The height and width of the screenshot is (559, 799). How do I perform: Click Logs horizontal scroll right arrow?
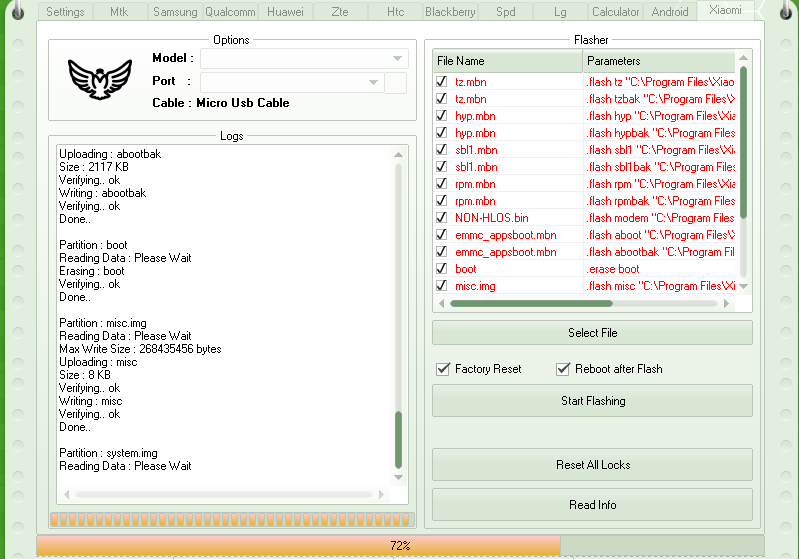tap(389, 494)
